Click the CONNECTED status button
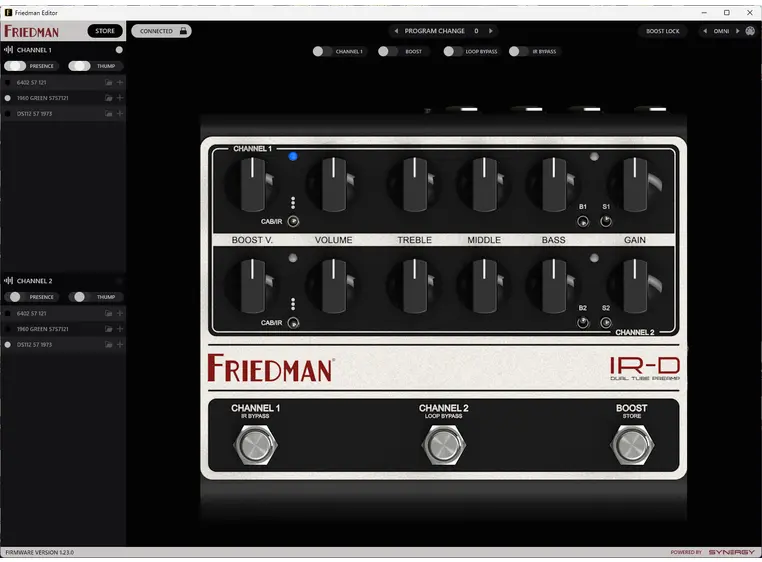Viewport: 762px width, 562px height. 161,31
